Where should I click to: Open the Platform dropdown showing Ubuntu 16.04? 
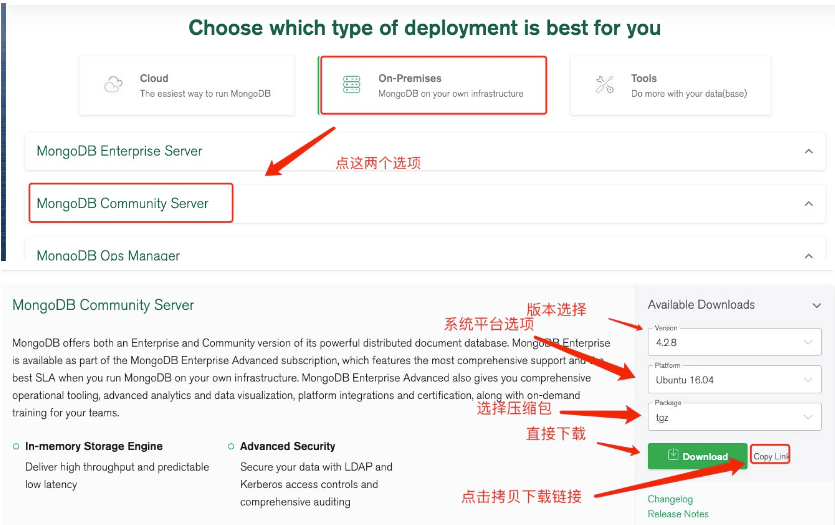pyautogui.click(x=734, y=380)
